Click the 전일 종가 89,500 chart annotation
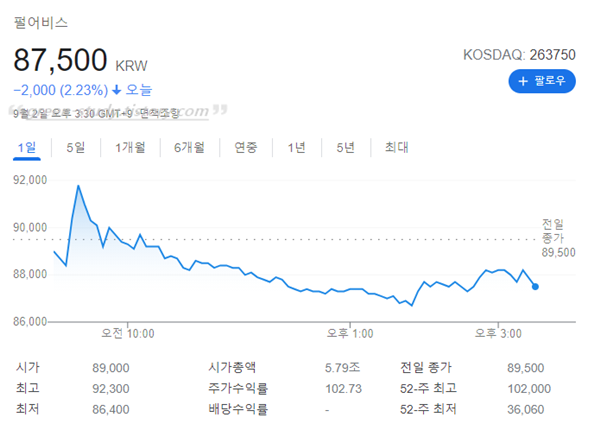 [558, 238]
